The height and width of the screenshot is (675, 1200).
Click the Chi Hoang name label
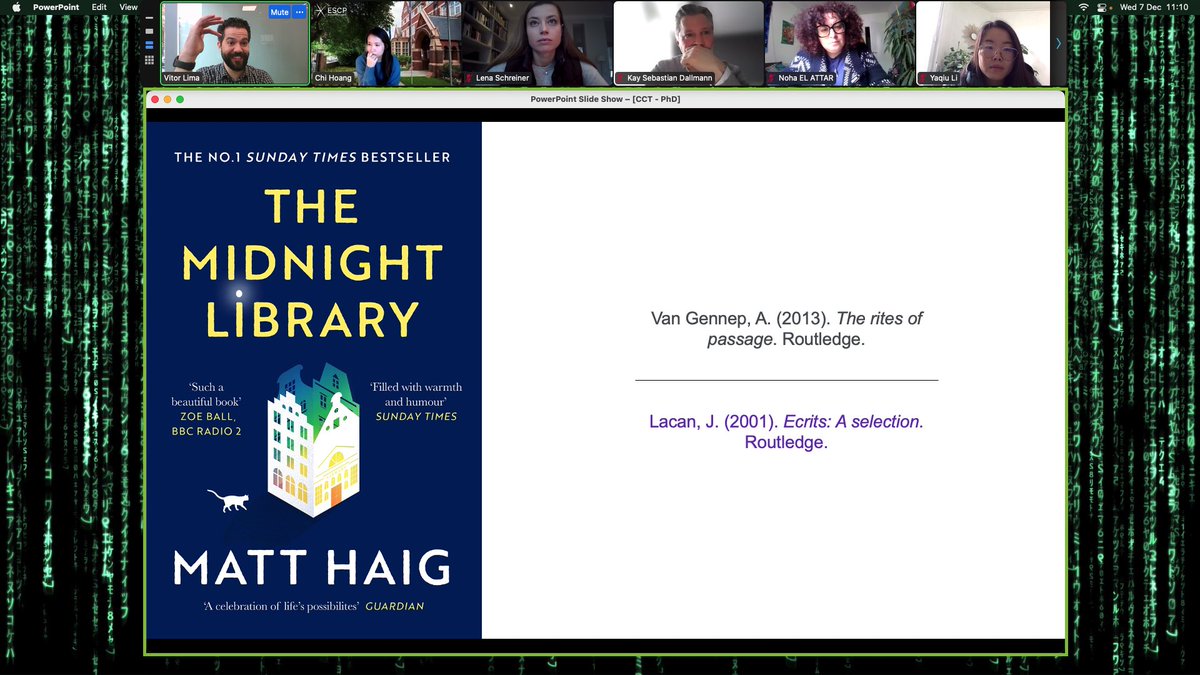click(x=333, y=78)
